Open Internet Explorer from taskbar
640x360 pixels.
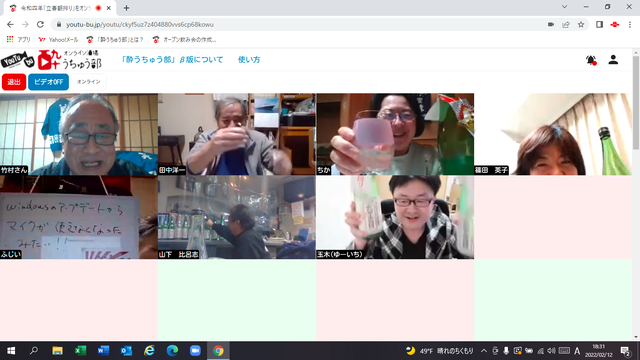(x=149, y=351)
